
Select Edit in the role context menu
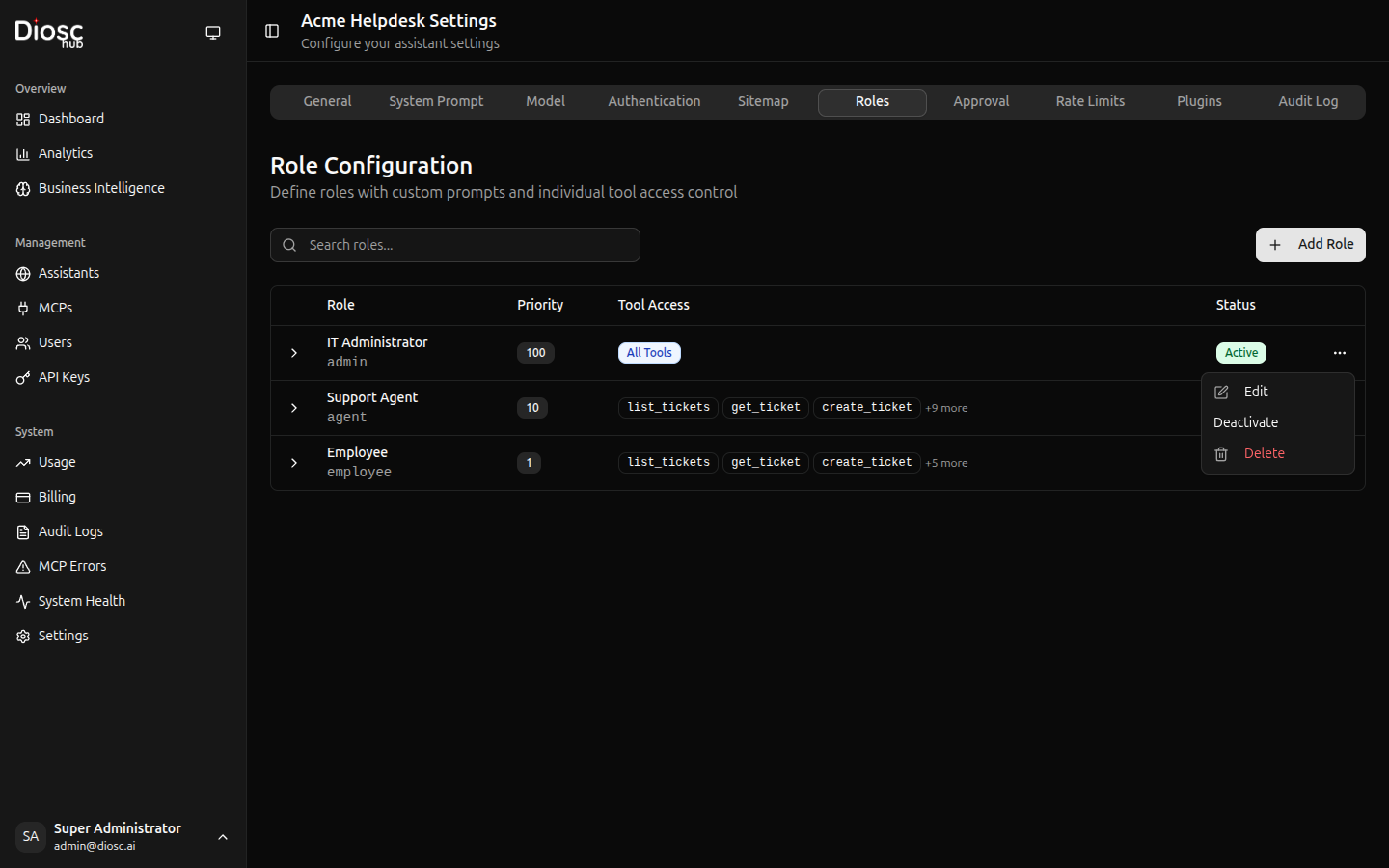click(x=1255, y=392)
